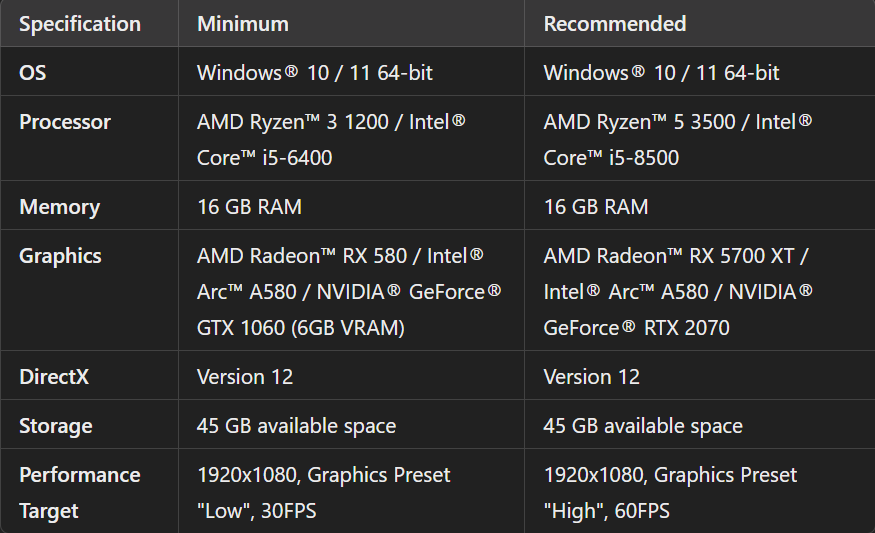Click the Graphics row label

pos(60,256)
